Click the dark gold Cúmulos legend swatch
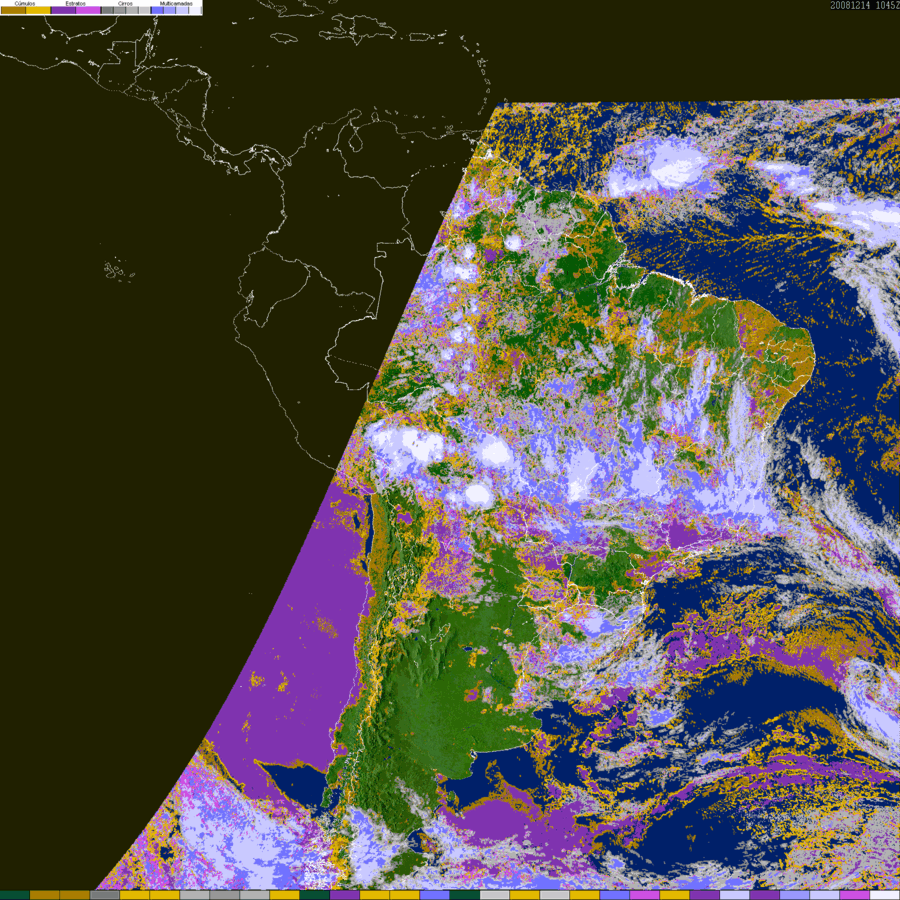Screen dimensions: 900x900 (x=13, y=10)
